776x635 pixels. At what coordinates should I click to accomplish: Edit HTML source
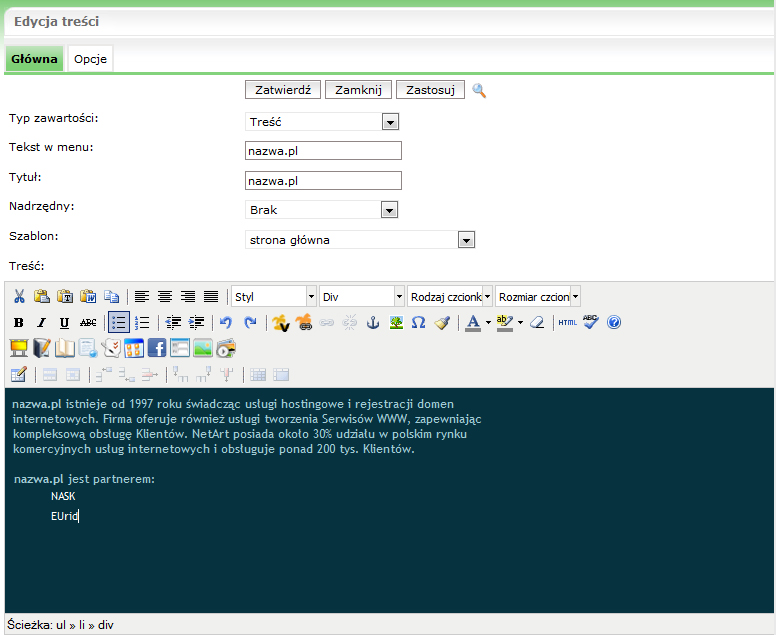pyautogui.click(x=568, y=323)
